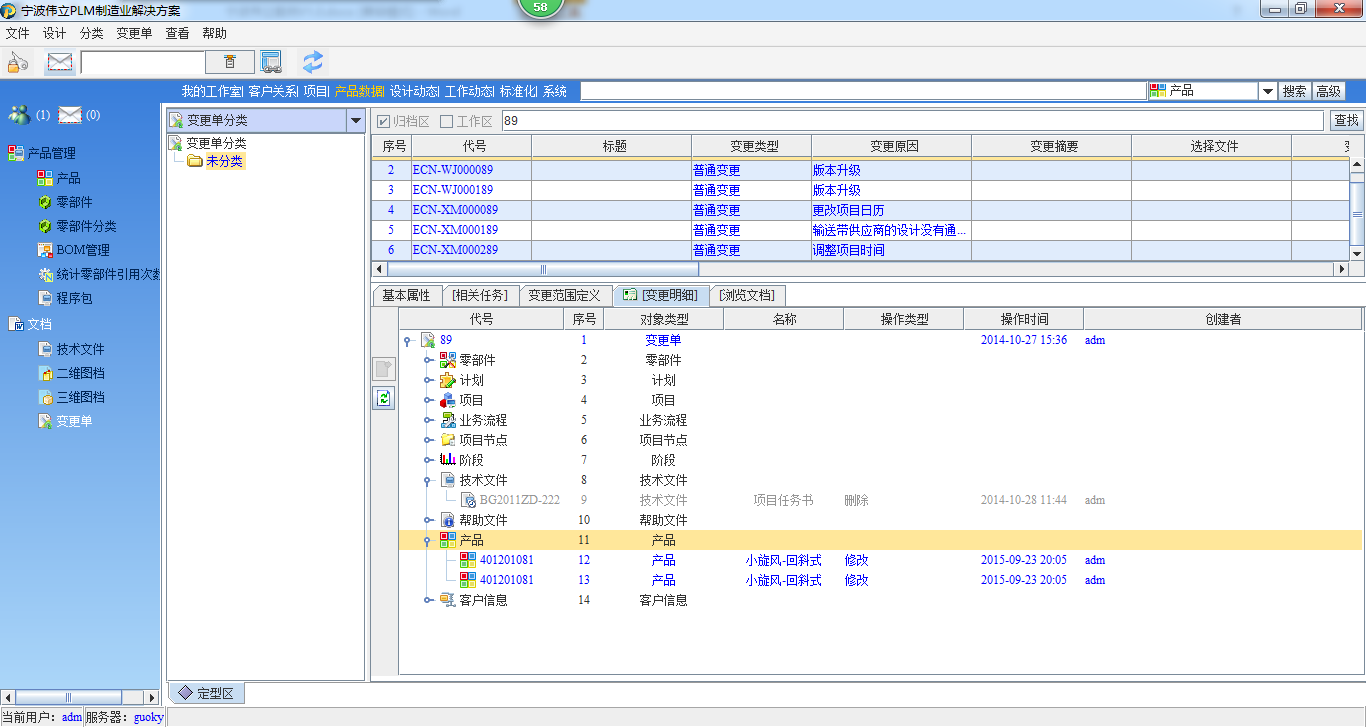The image size is (1366, 727).
Task: Open BOM管理 in the sidebar
Action: [x=82, y=250]
